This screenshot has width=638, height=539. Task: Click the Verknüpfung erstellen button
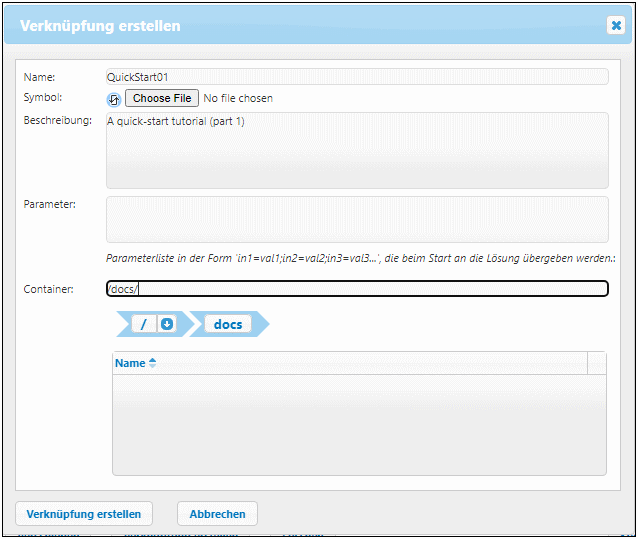tap(84, 514)
